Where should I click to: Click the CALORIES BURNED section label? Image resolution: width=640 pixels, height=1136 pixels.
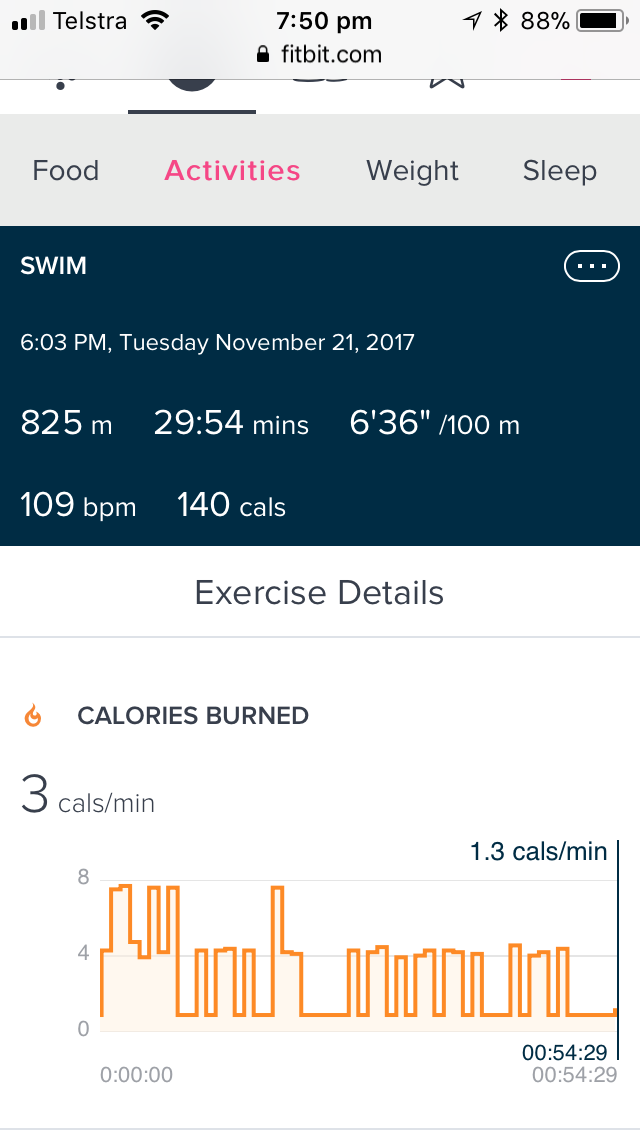point(193,716)
